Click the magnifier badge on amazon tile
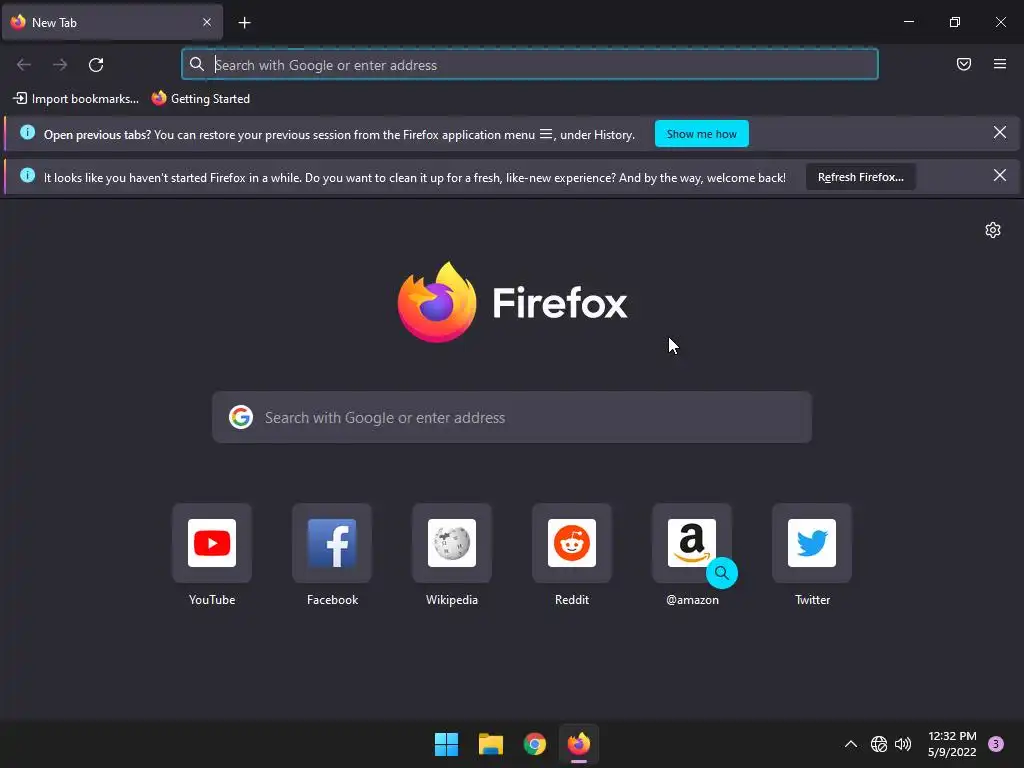This screenshot has width=1024, height=768. 722,573
